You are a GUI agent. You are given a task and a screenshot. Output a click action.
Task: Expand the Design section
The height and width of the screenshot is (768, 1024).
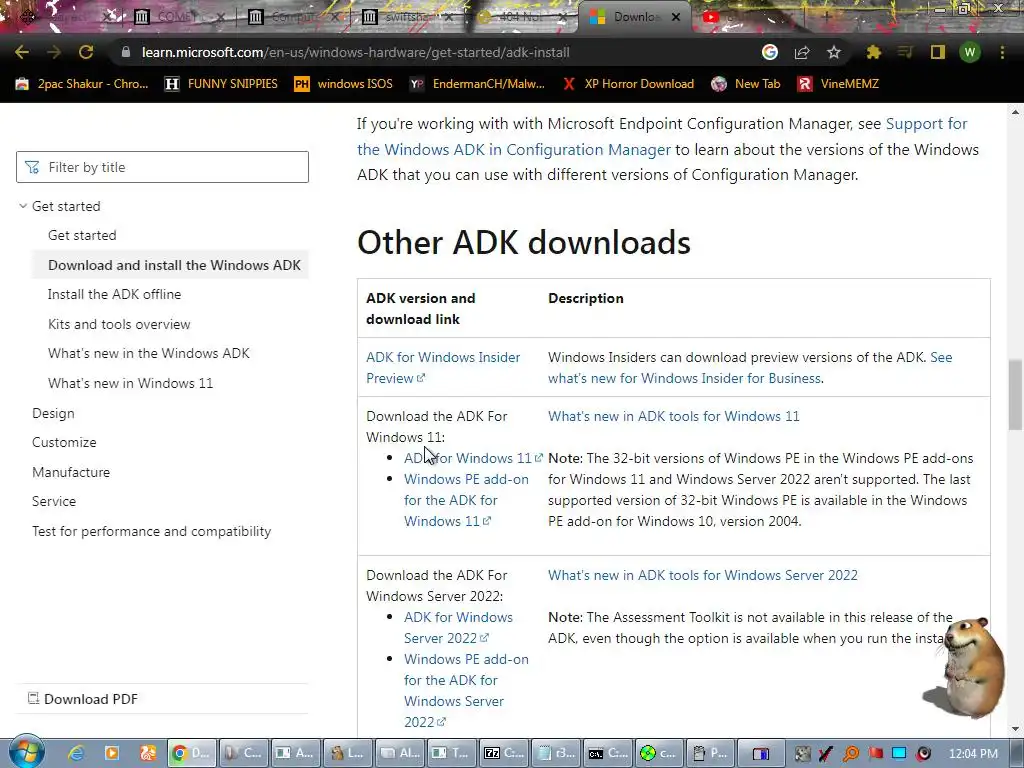coord(54,413)
